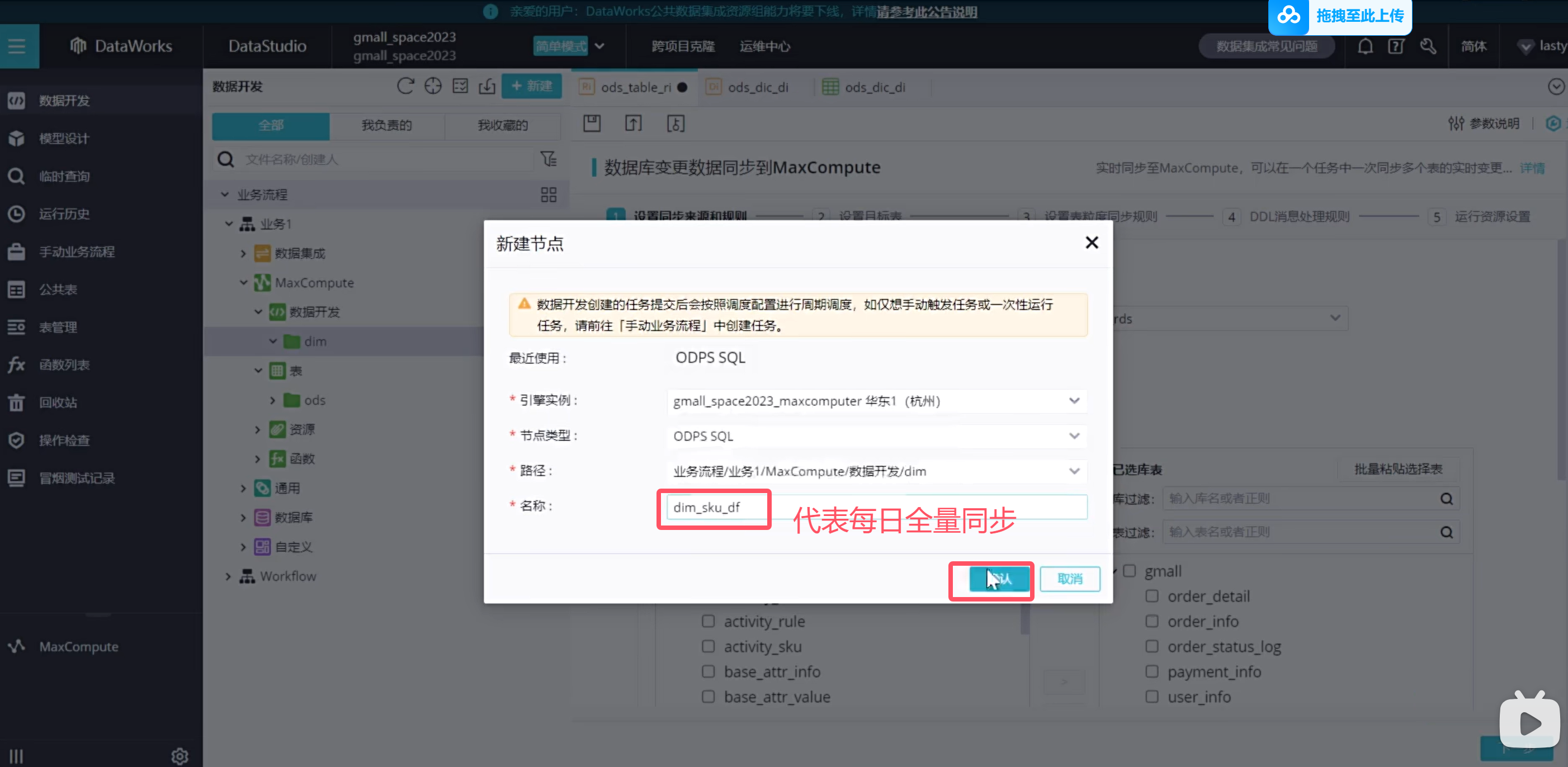This screenshot has height=767, width=1568.
Task: Click the refresh icon in 数据开发 panel
Action: tap(405, 86)
